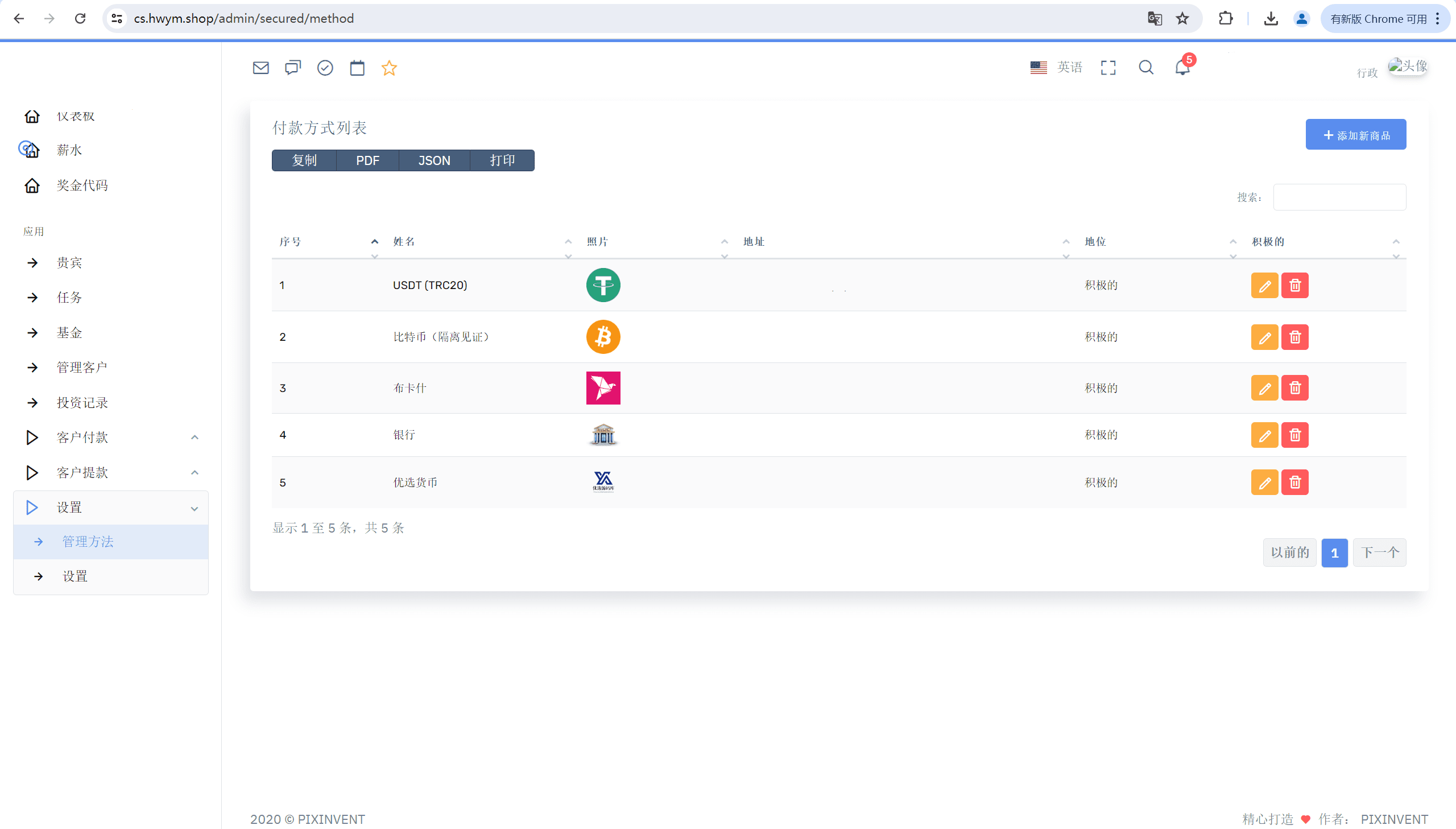Export the table as PDF
The width and height of the screenshot is (1456, 829).
367,160
